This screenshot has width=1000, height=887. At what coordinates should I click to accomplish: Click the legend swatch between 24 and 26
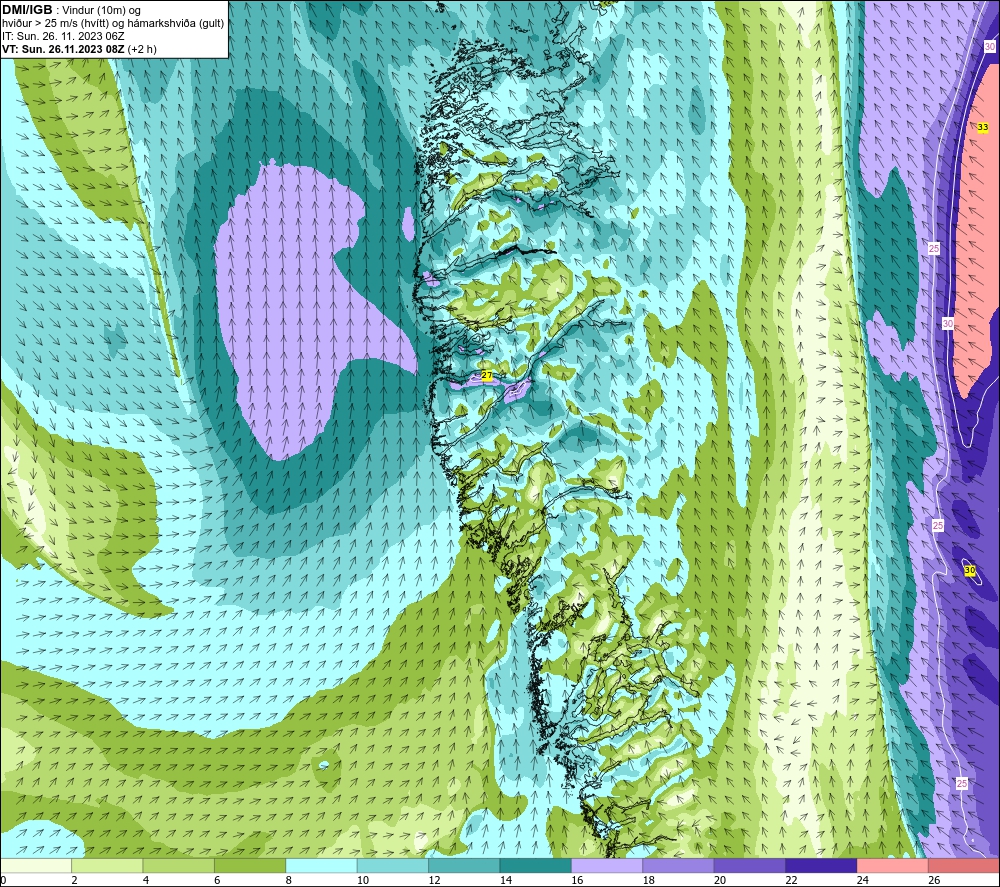pyautogui.click(x=893, y=865)
